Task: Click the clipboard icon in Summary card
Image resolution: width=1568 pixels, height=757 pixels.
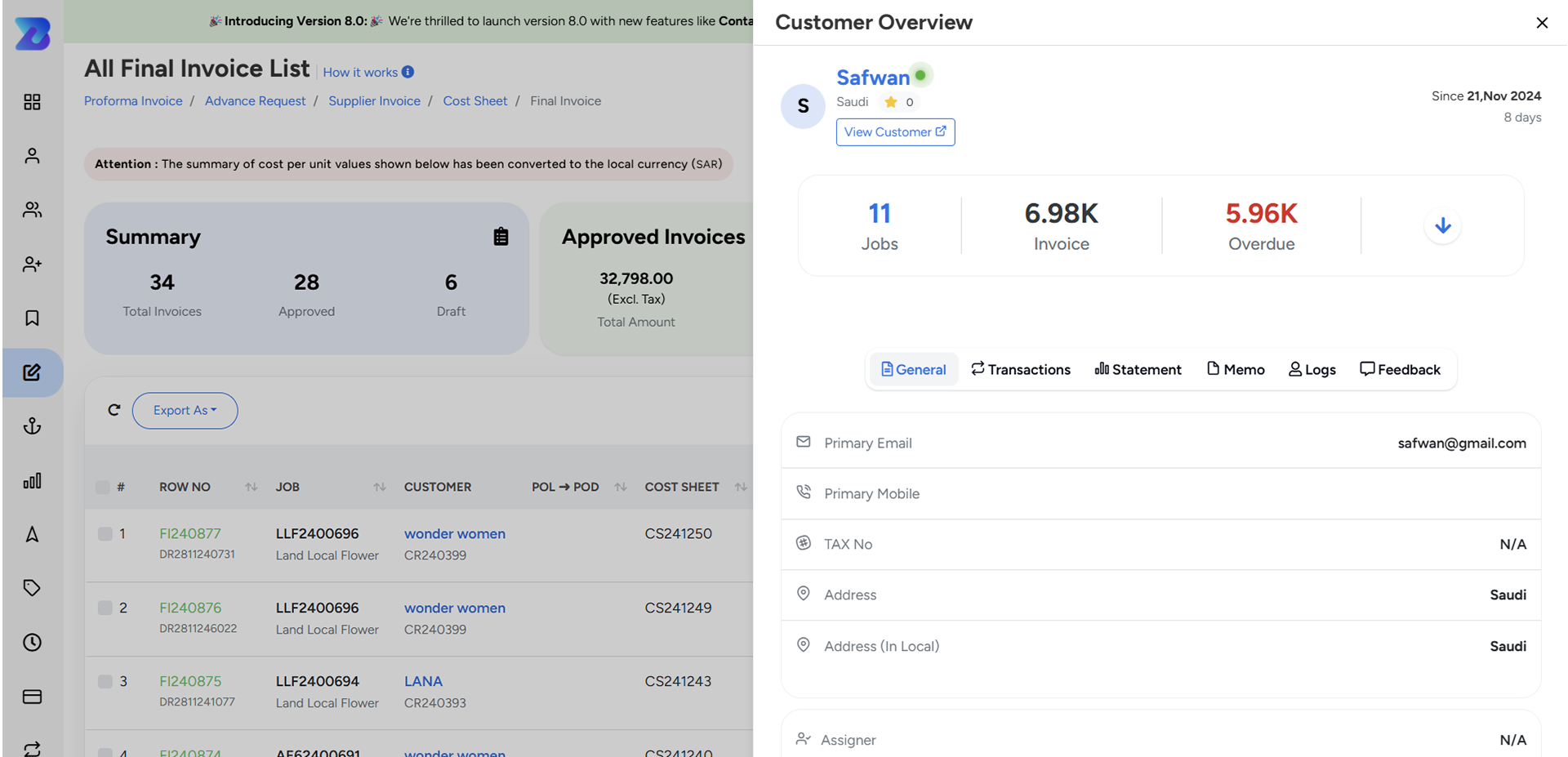Action: coord(501,237)
